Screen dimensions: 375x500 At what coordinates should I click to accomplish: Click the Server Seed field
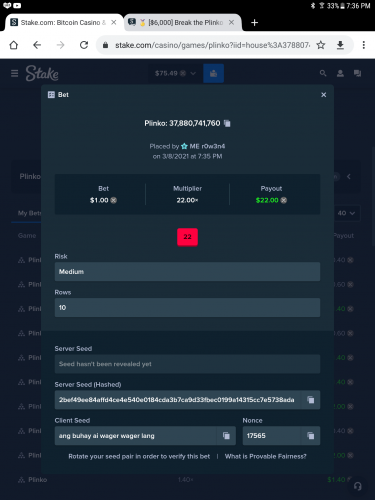(187, 364)
